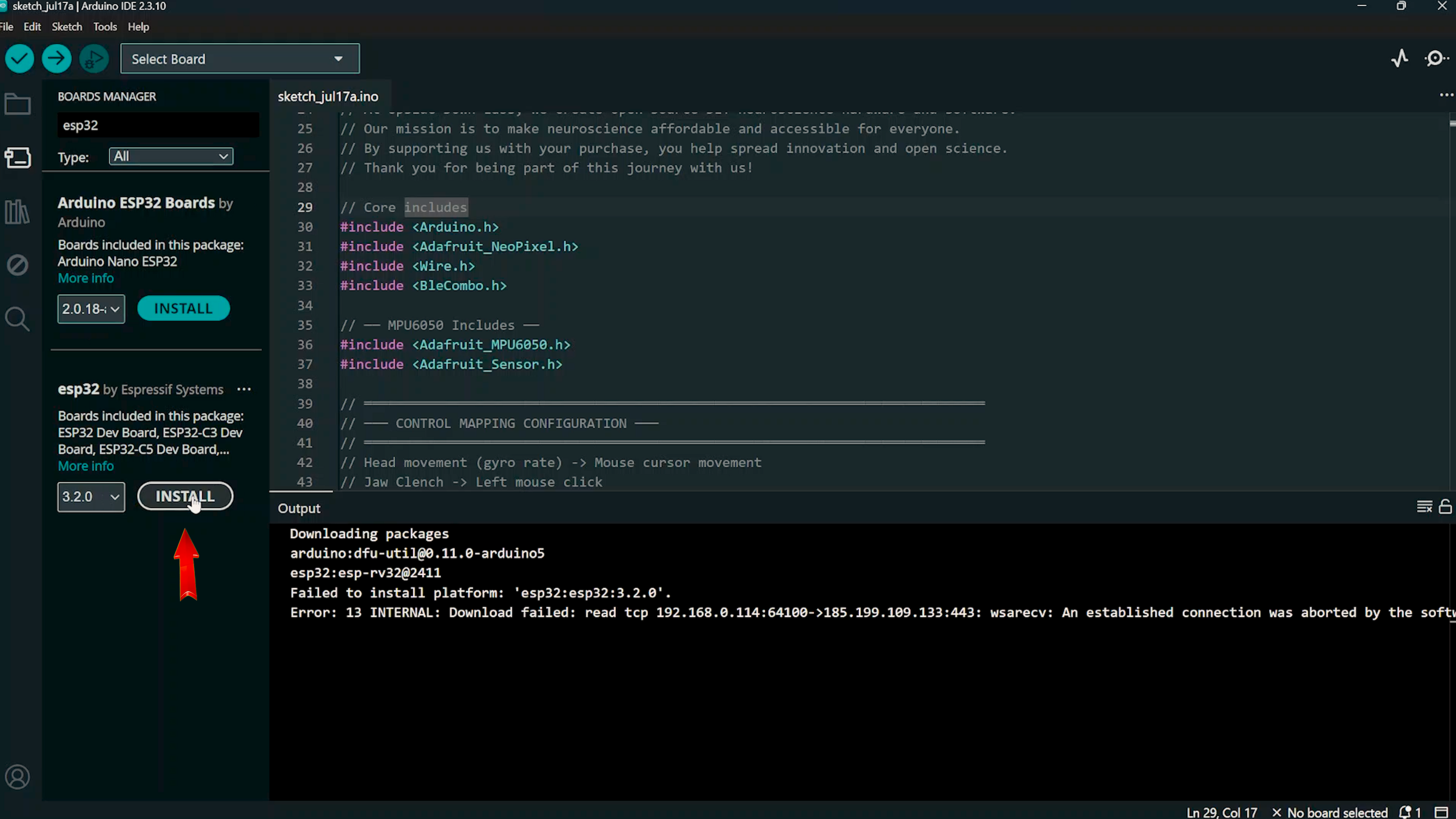The height and width of the screenshot is (819, 1456).
Task: Click the Verify sketch checkmark button
Action: [19, 59]
